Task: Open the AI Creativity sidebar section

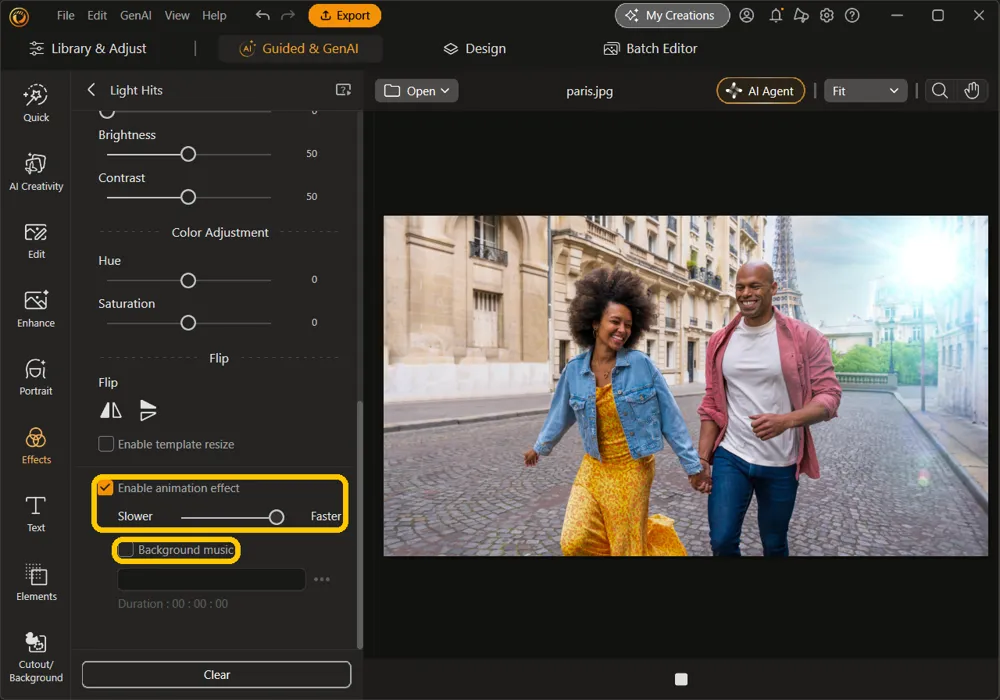Action: click(36, 172)
